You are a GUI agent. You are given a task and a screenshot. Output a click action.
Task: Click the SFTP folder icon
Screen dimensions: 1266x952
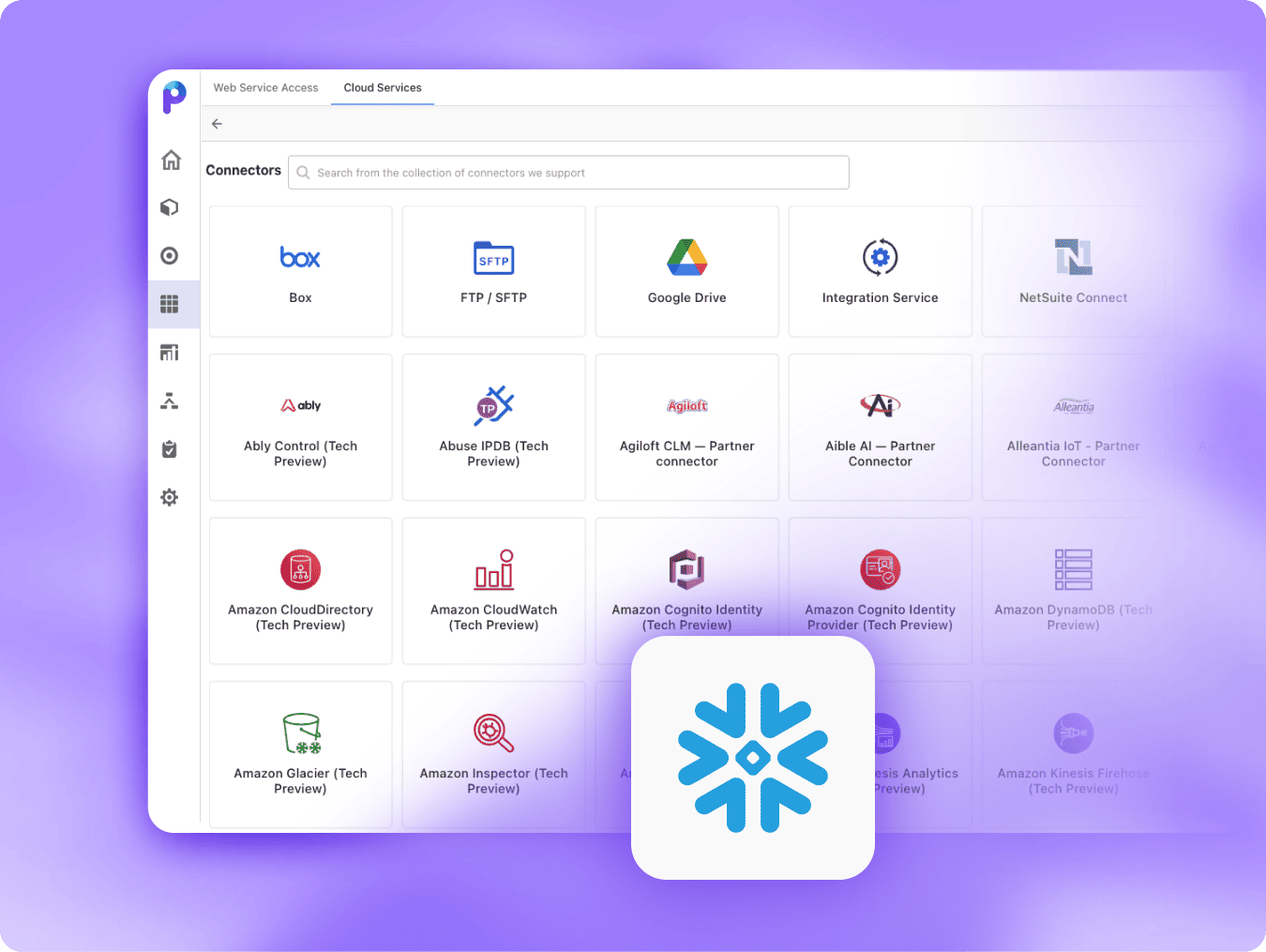point(494,258)
